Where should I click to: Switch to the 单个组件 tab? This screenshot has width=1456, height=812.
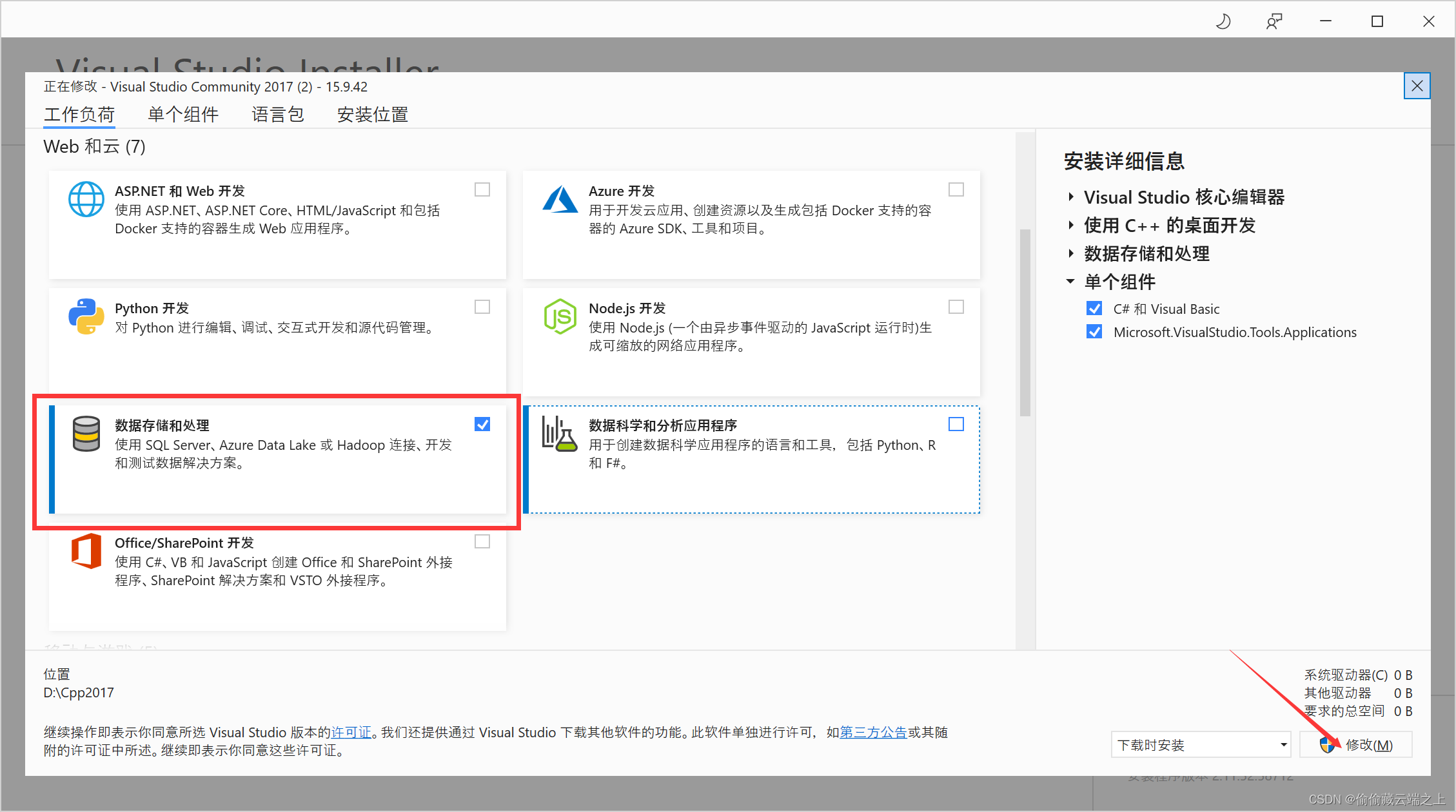[183, 114]
